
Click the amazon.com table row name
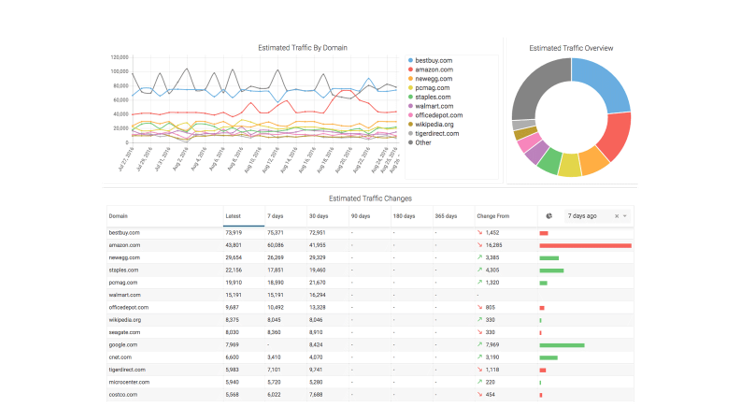click(124, 245)
